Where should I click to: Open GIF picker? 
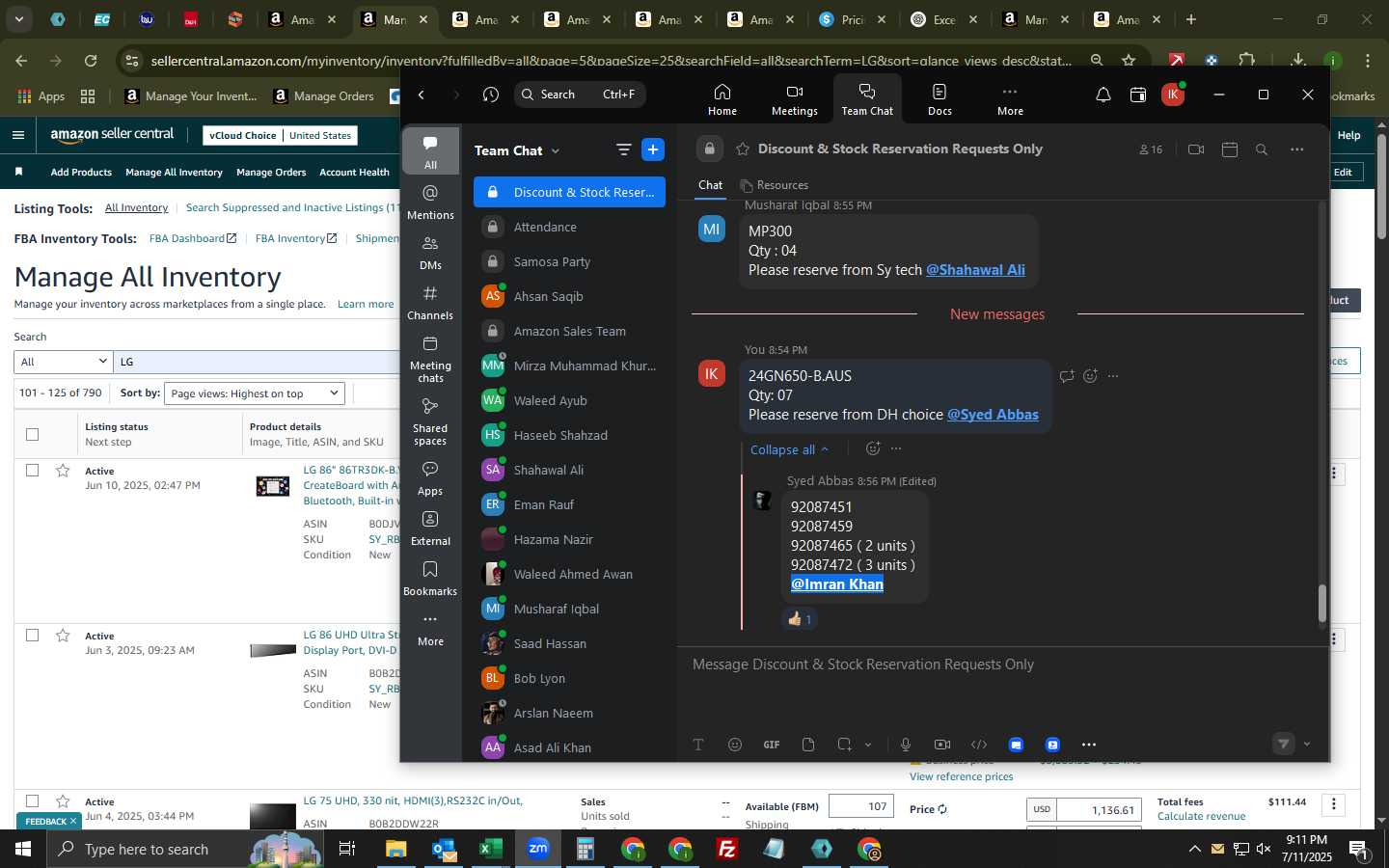(772, 745)
